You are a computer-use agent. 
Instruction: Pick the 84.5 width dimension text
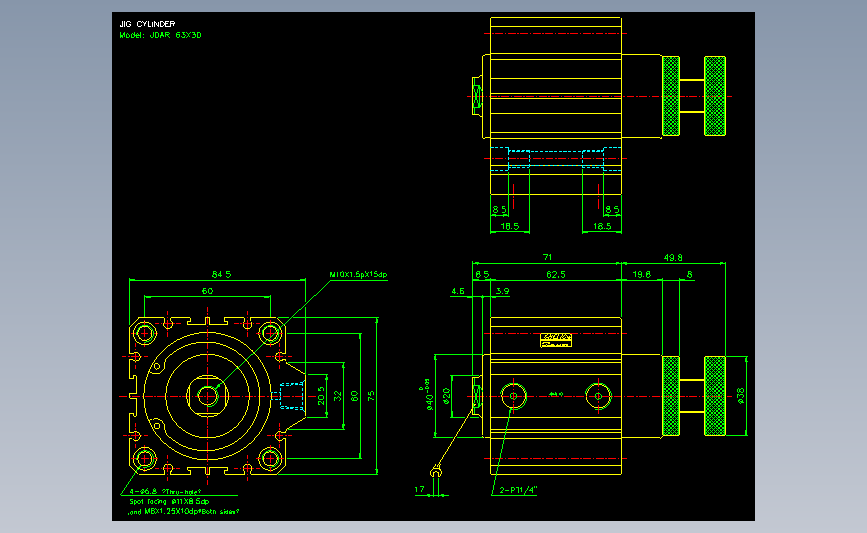pos(221,274)
